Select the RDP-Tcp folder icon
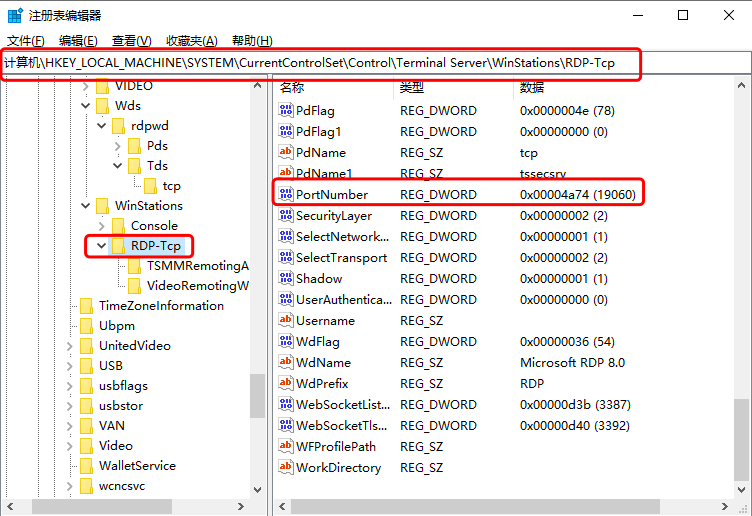Image resolution: width=752 pixels, height=516 pixels. pyautogui.click(x=119, y=246)
